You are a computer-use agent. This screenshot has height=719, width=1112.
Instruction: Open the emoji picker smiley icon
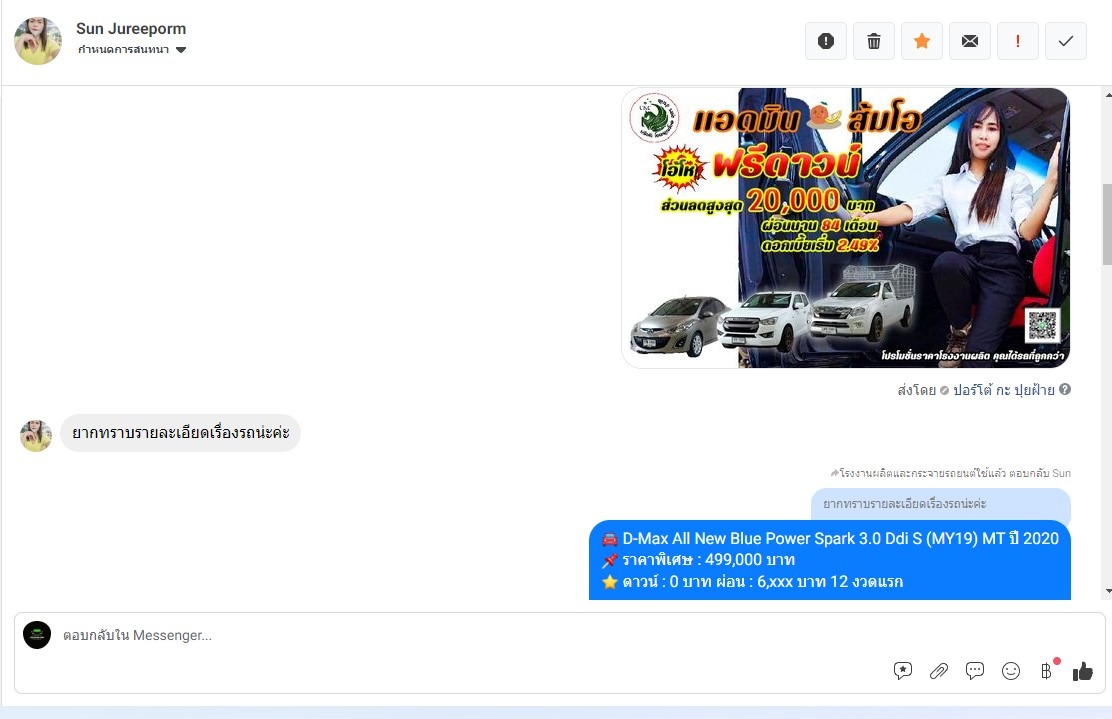[1011, 671]
